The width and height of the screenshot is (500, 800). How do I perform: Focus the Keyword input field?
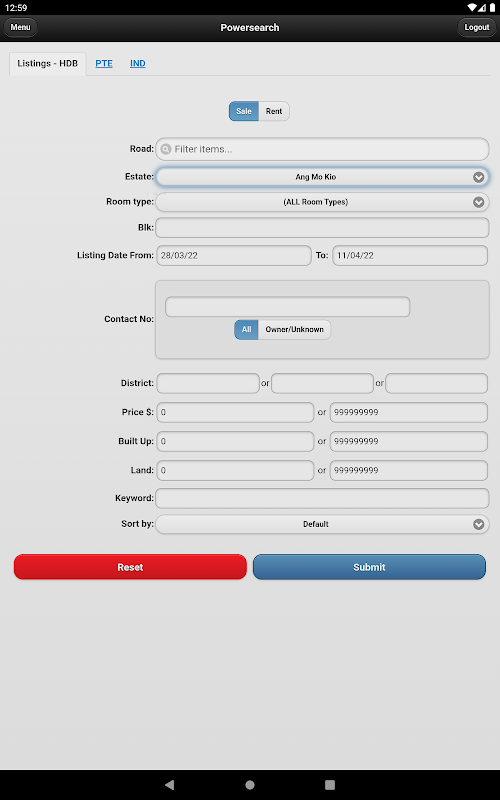322,498
